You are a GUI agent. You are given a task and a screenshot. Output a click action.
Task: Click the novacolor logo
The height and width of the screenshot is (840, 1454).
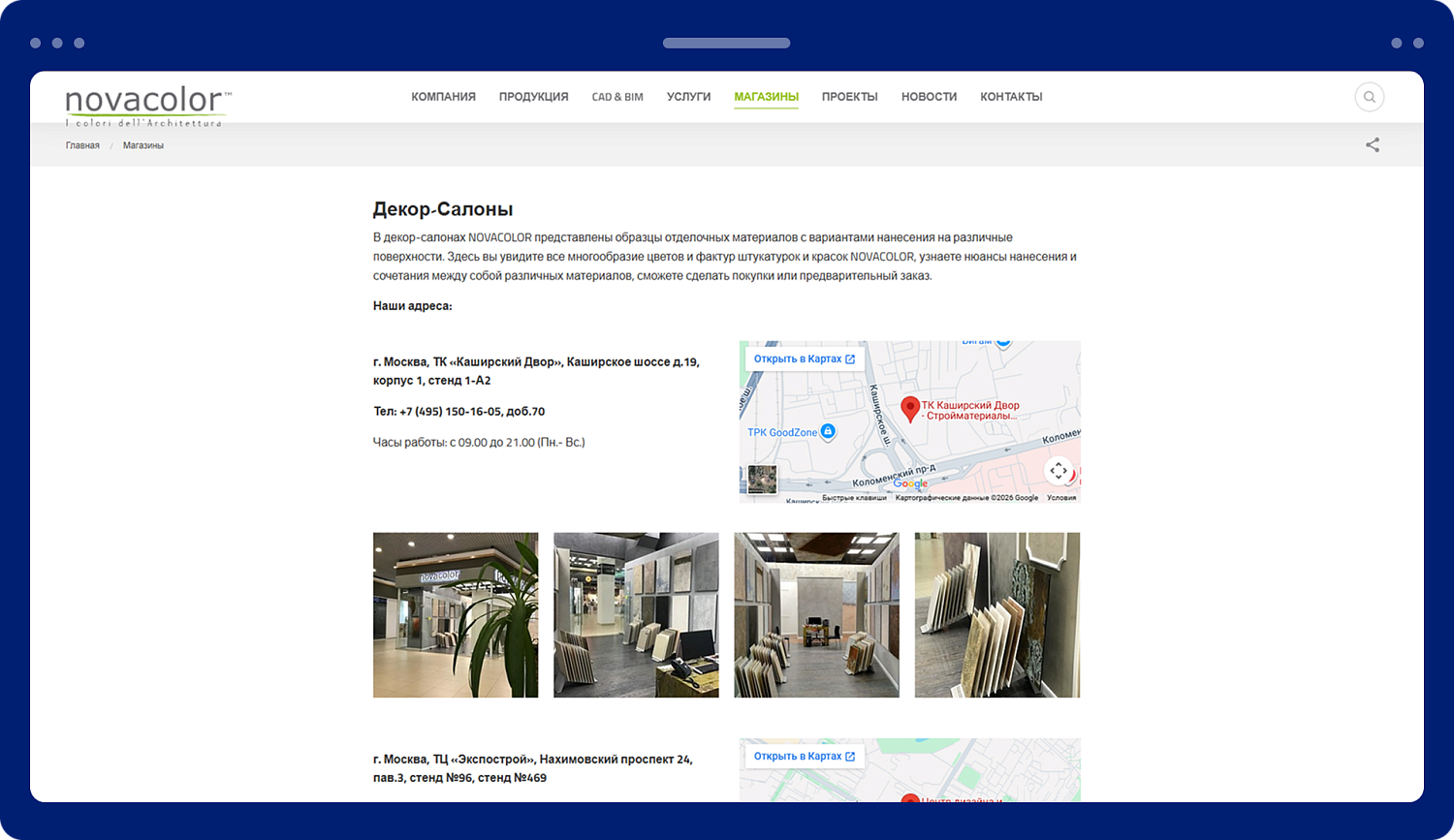148,106
